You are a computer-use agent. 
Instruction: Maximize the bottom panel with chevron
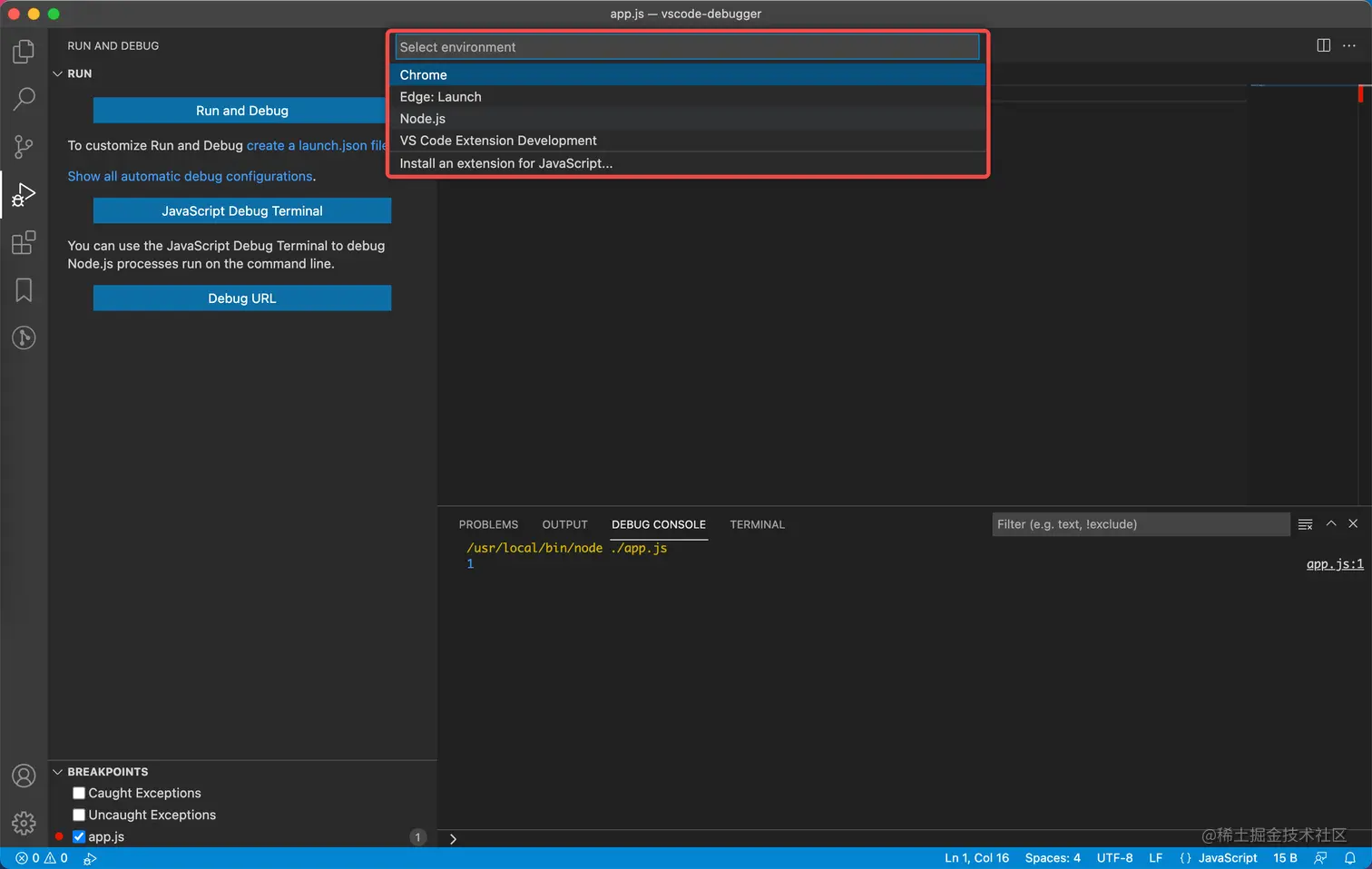[x=1331, y=523]
